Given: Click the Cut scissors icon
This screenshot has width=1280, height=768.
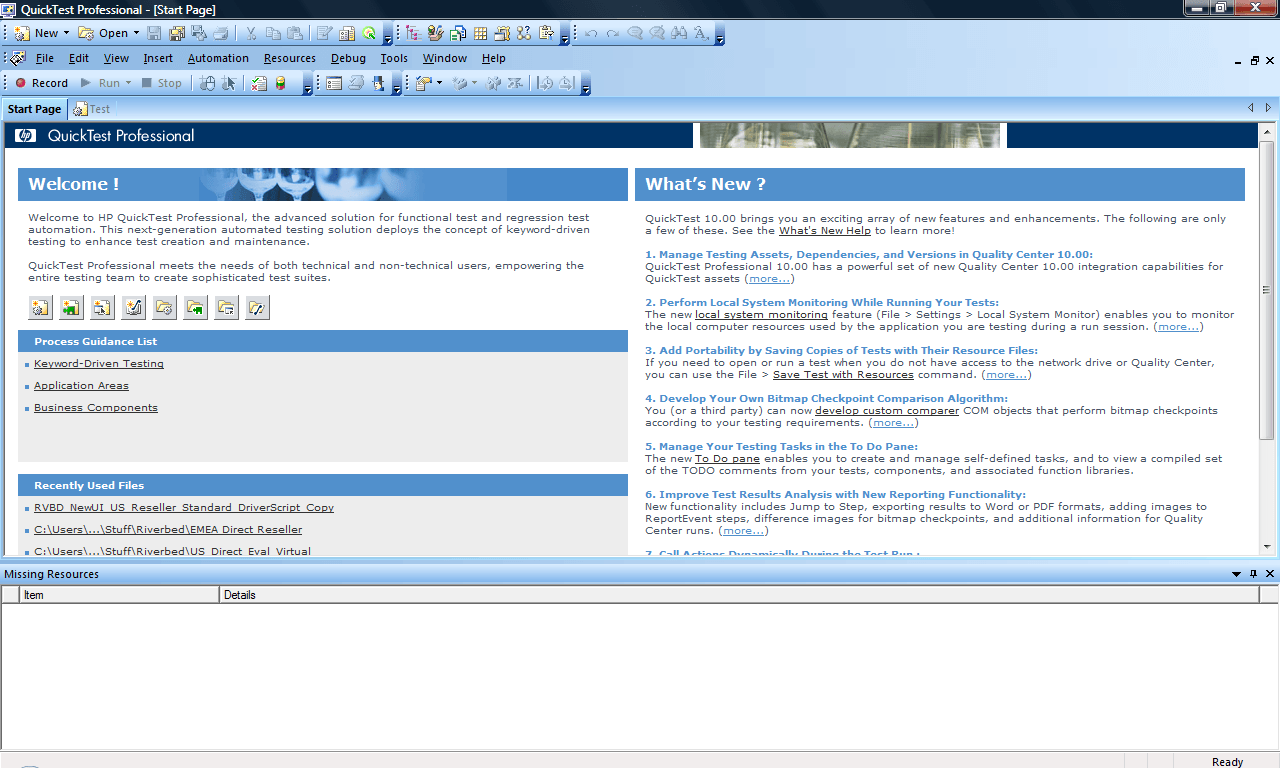Looking at the screenshot, I should [x=251, y=33].
